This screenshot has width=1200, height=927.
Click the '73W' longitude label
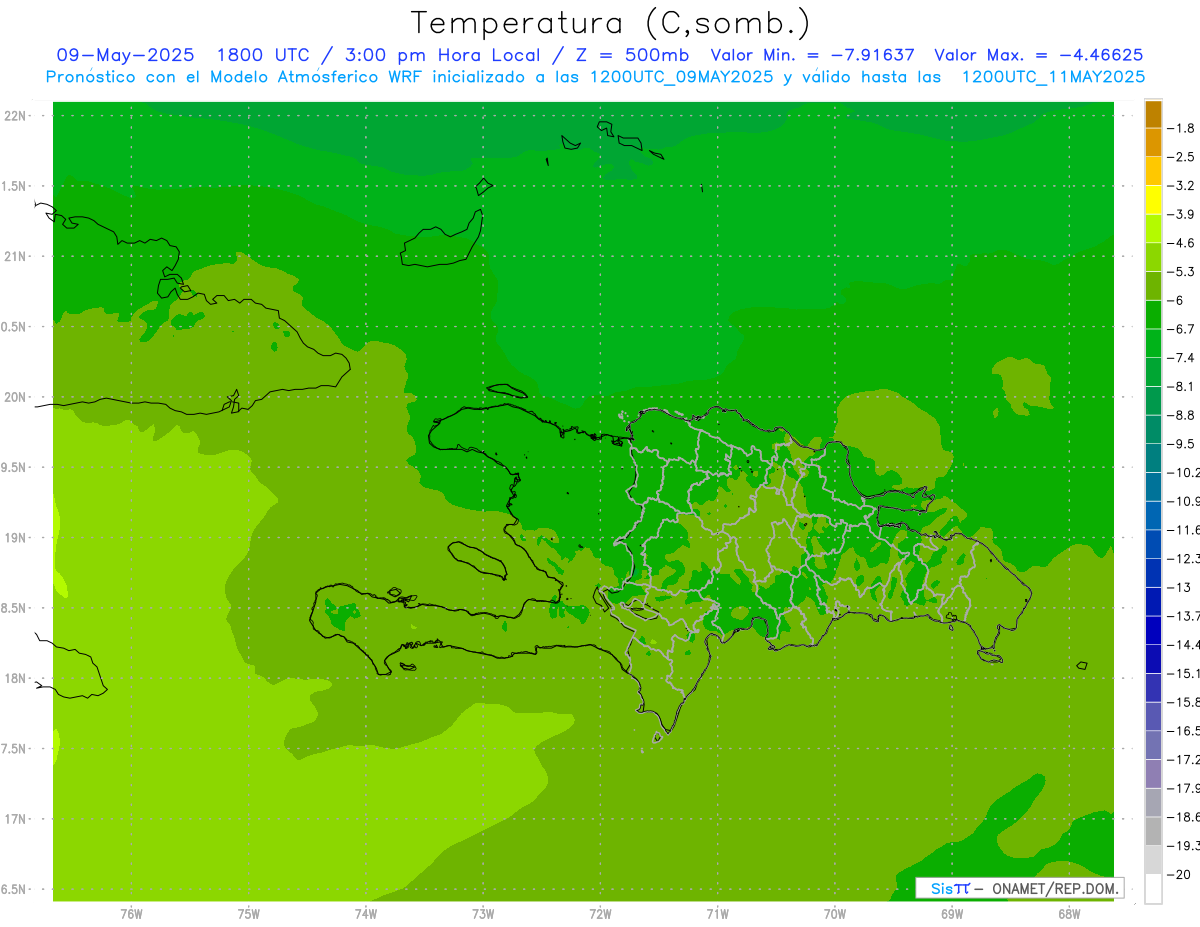483,914
